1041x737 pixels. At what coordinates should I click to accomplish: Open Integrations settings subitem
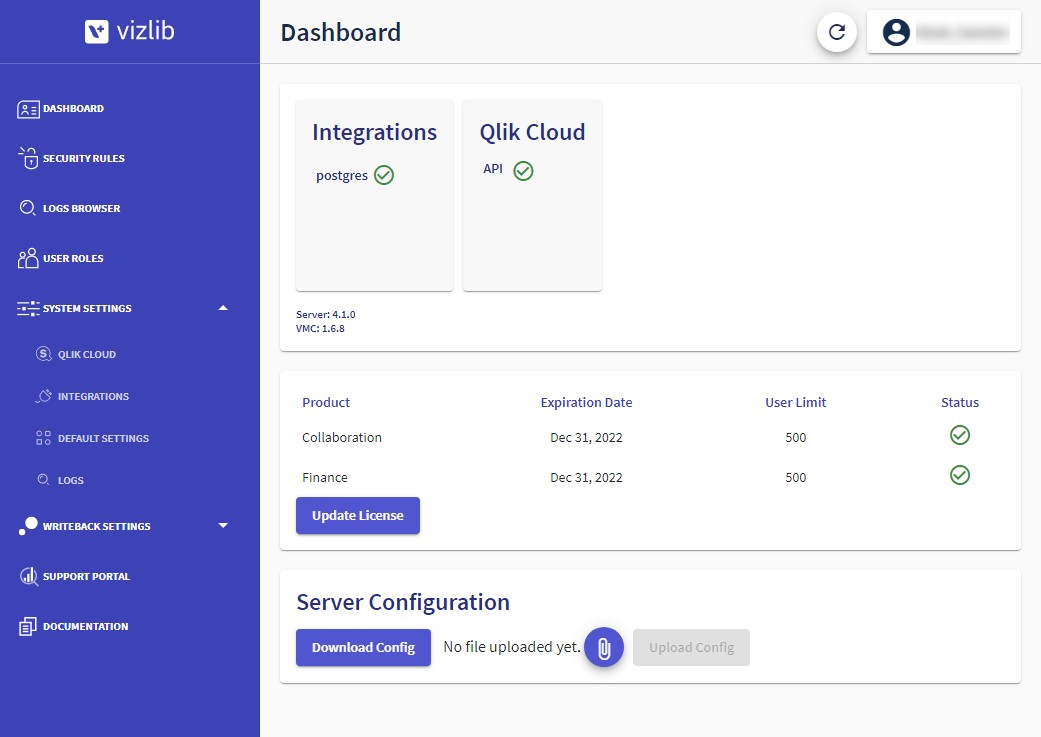(93, 396)
